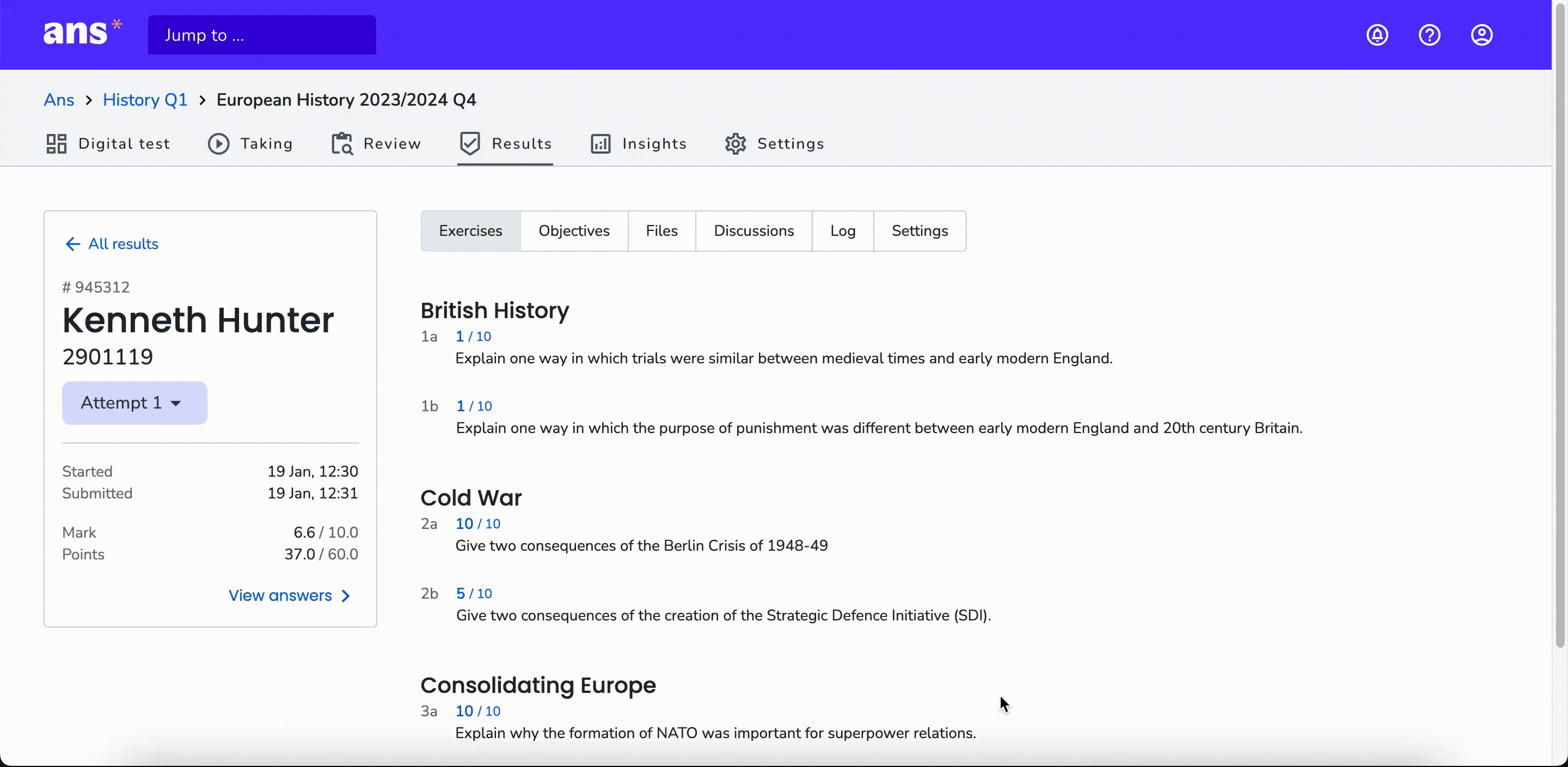The height and width of the screenshot is (767, 1568).
Task: Open the Files tab
Action: (x=661, y=231)
